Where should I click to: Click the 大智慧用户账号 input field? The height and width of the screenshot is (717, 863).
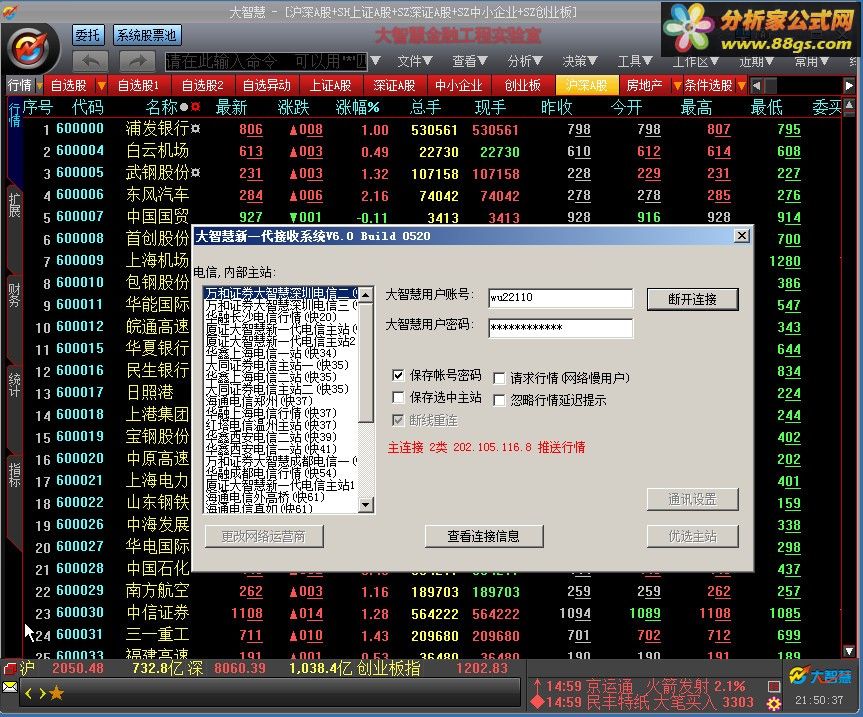tap(560, 298)
